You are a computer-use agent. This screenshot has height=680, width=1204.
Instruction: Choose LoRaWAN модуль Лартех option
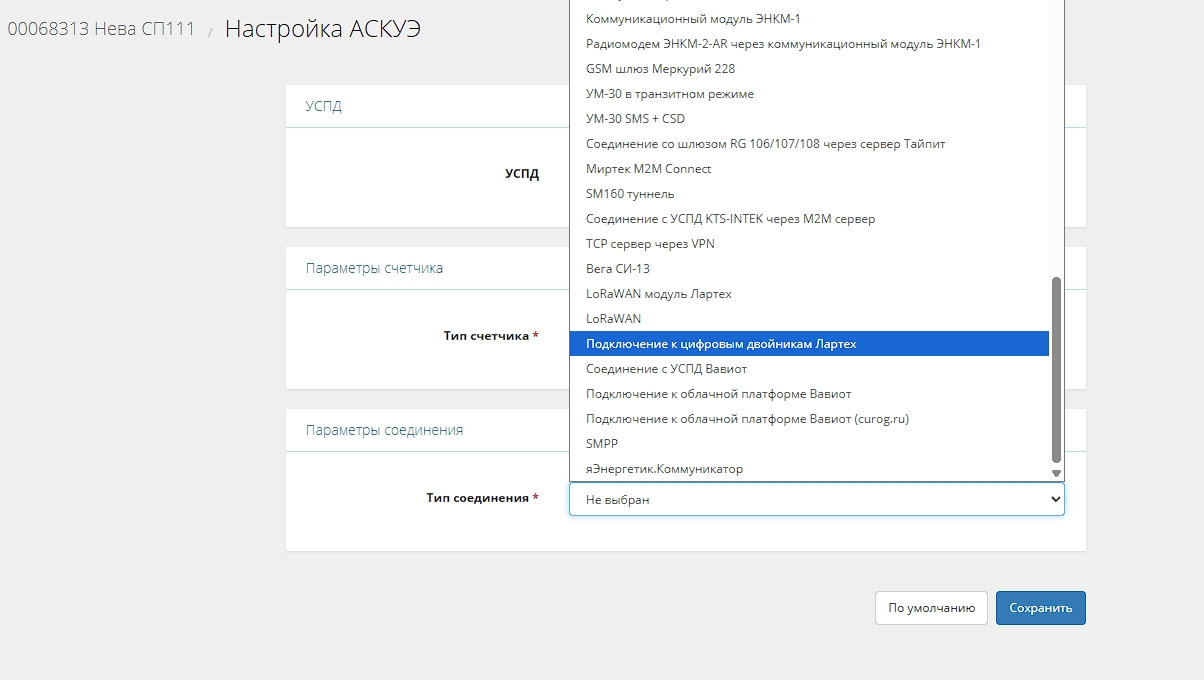[x=657, y=293]
